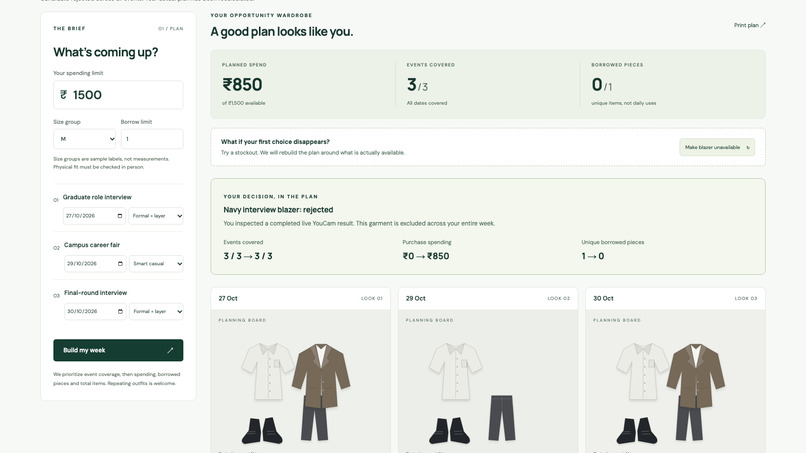Click the brown blazer in the 27 Oct look
This screenshot has width=806, height=453.
point(321,375)
